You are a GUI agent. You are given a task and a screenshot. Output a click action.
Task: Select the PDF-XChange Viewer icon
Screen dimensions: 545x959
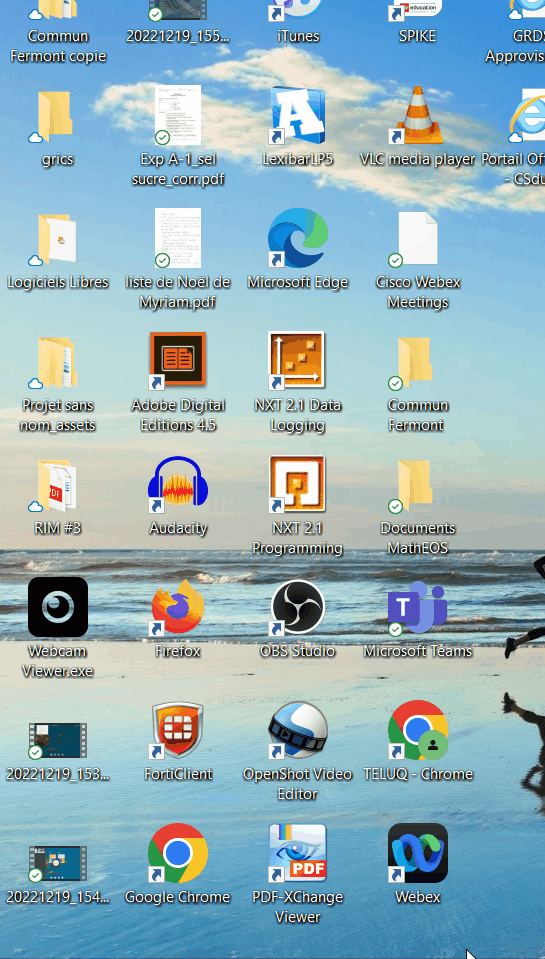[298, 854]
